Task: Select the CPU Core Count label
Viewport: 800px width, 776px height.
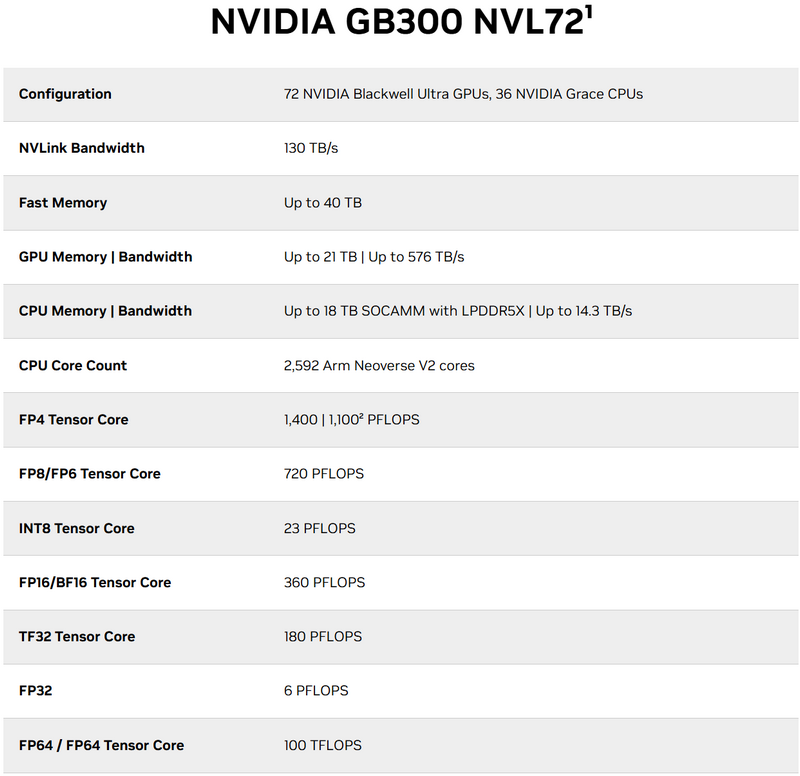Action: pos(73,366)
